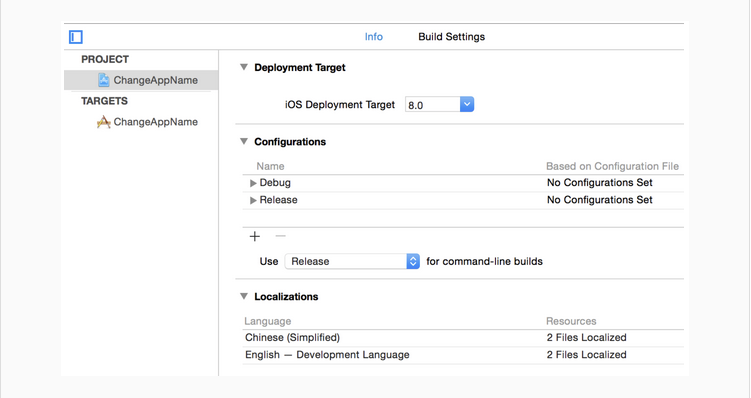Screen dimensions: 751x398
Task: Open the iOS Deployment Target version dropdown
Action: tap(467, 104)
